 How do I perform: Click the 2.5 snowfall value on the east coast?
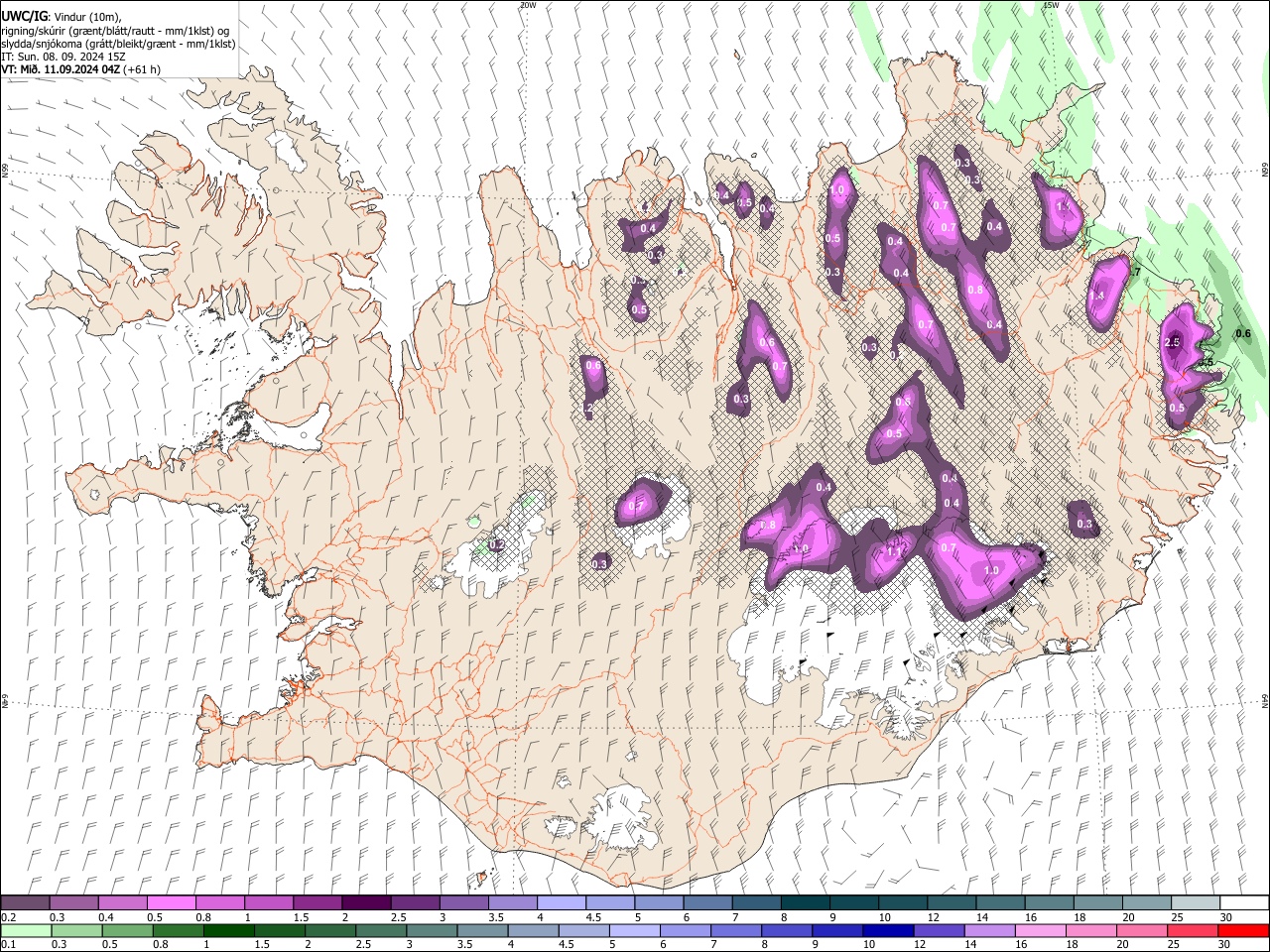click(x=1172, y=342)
